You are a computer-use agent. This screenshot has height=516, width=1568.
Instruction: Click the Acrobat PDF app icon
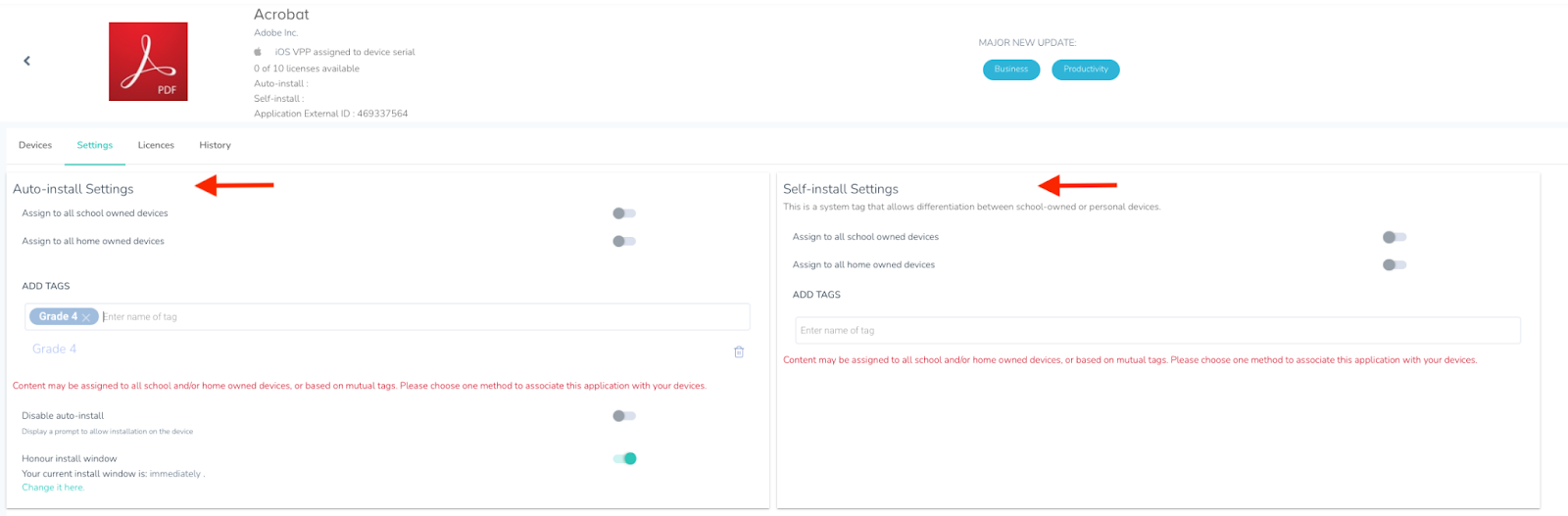(148, 62)
